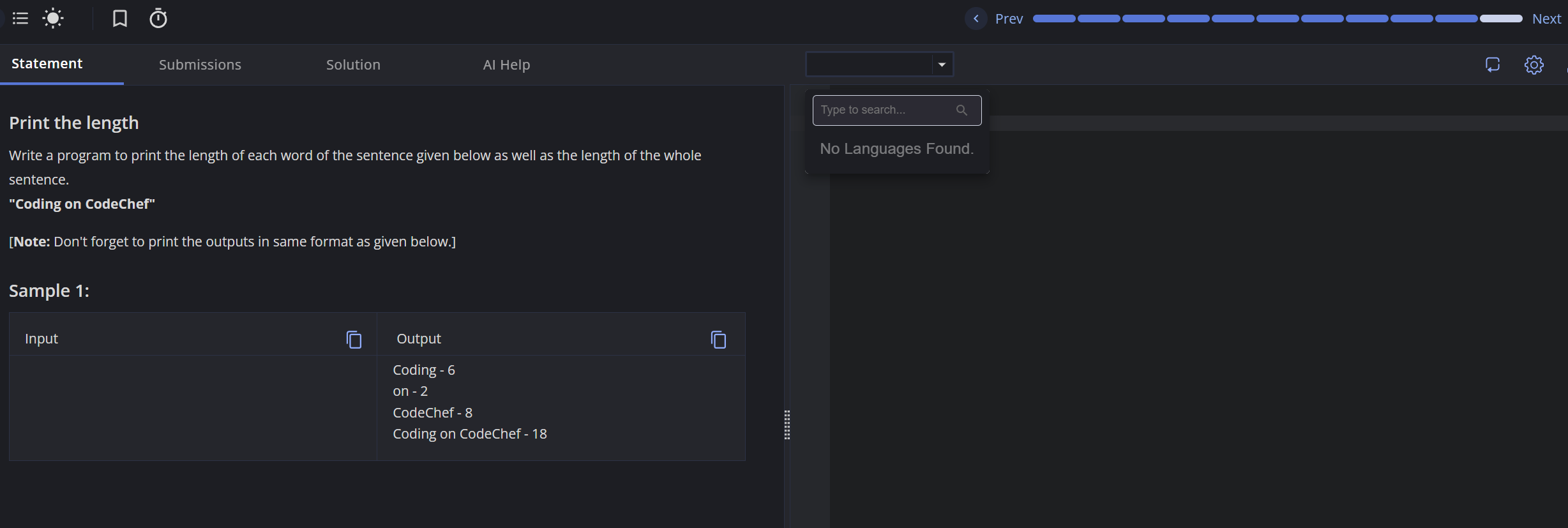Toggle light theme with the sun icon
This screenshot has width=1568, height=528.
click(53, 19)
